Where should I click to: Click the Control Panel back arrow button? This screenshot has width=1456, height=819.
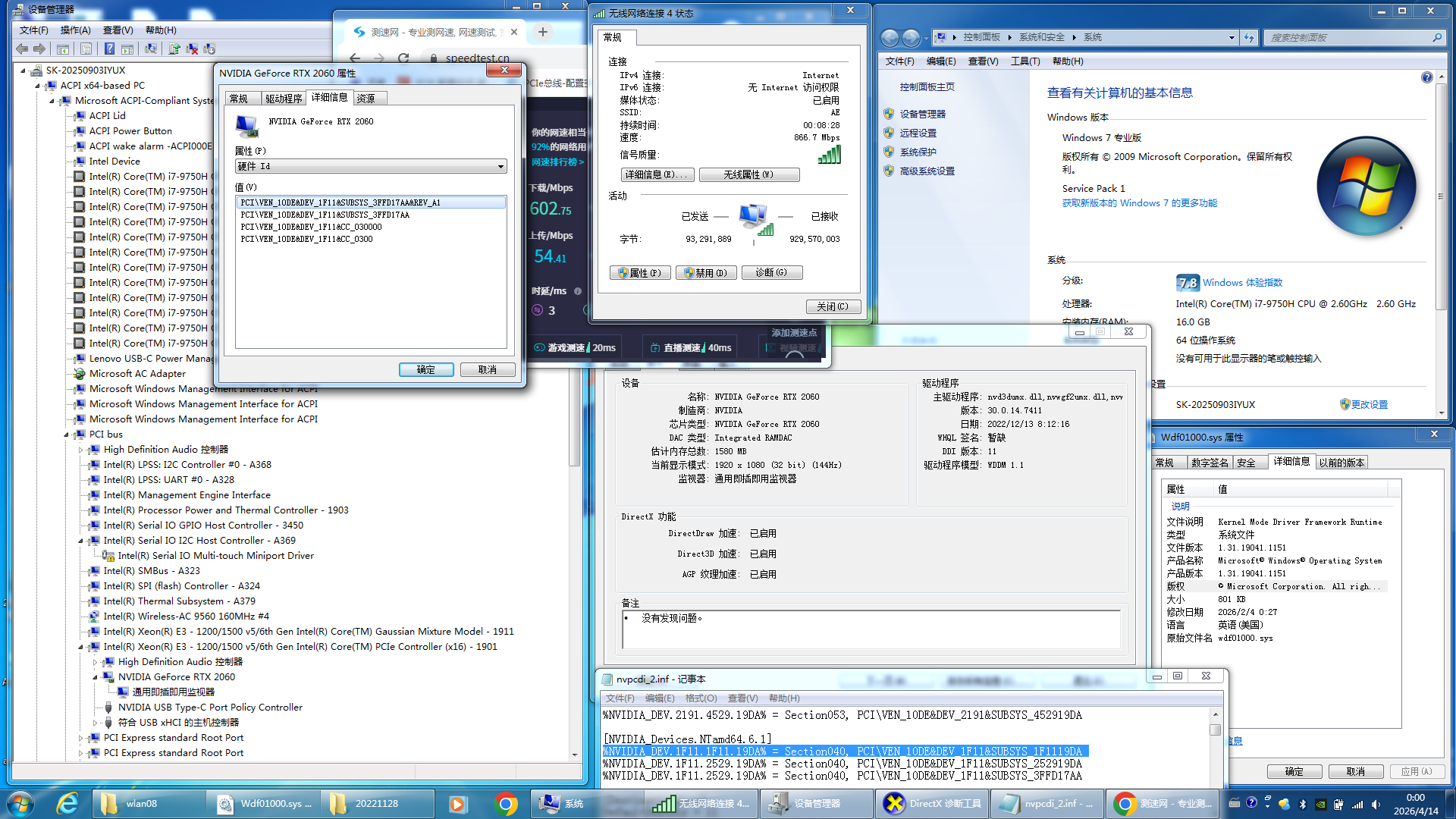[x=890, y=37]
